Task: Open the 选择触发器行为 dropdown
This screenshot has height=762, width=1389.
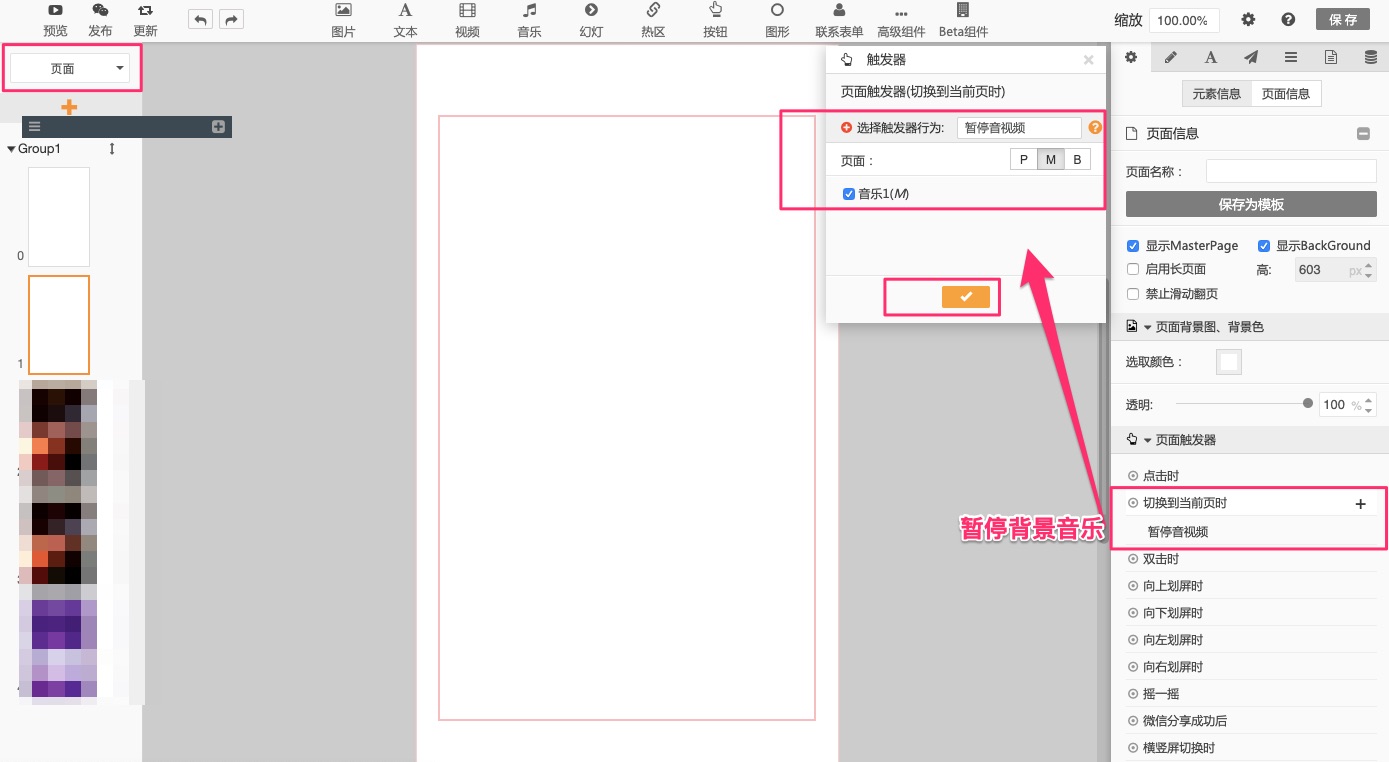Action: 1018,128
